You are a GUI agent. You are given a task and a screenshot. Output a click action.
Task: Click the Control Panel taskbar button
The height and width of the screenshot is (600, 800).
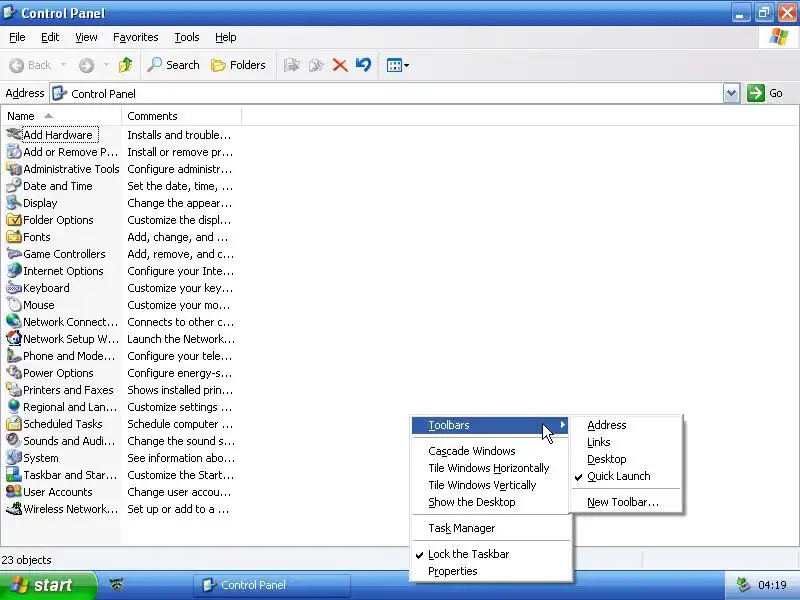click(x=271, y=585)
